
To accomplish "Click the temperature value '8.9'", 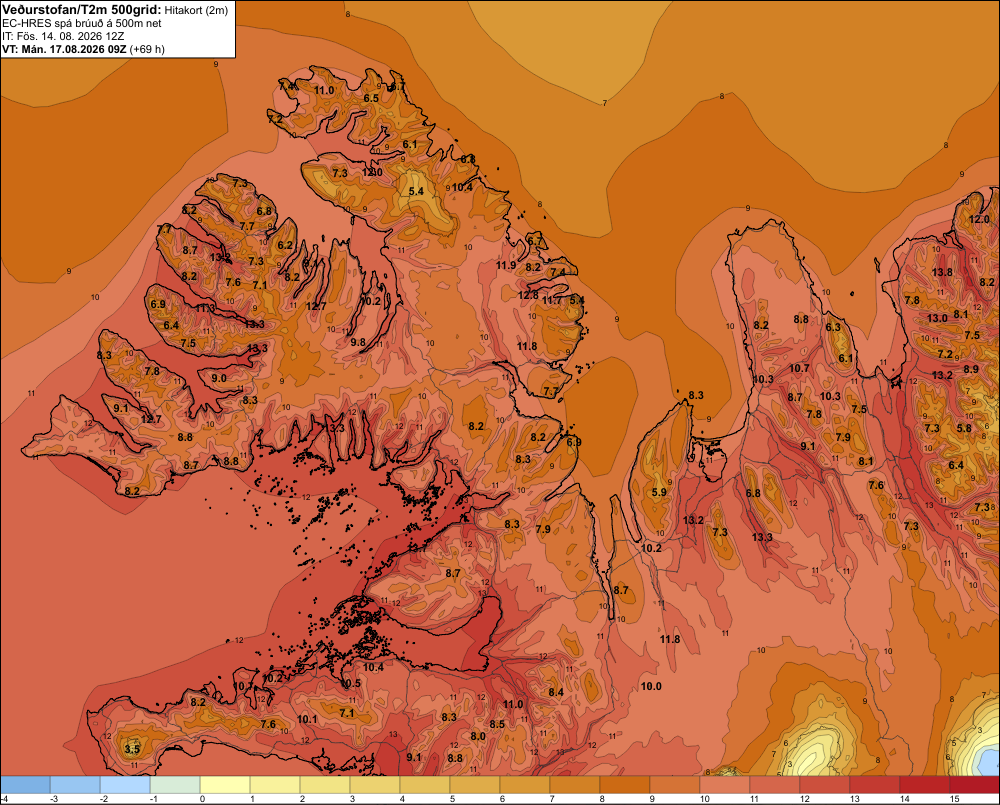I will [x=971, y=369].
